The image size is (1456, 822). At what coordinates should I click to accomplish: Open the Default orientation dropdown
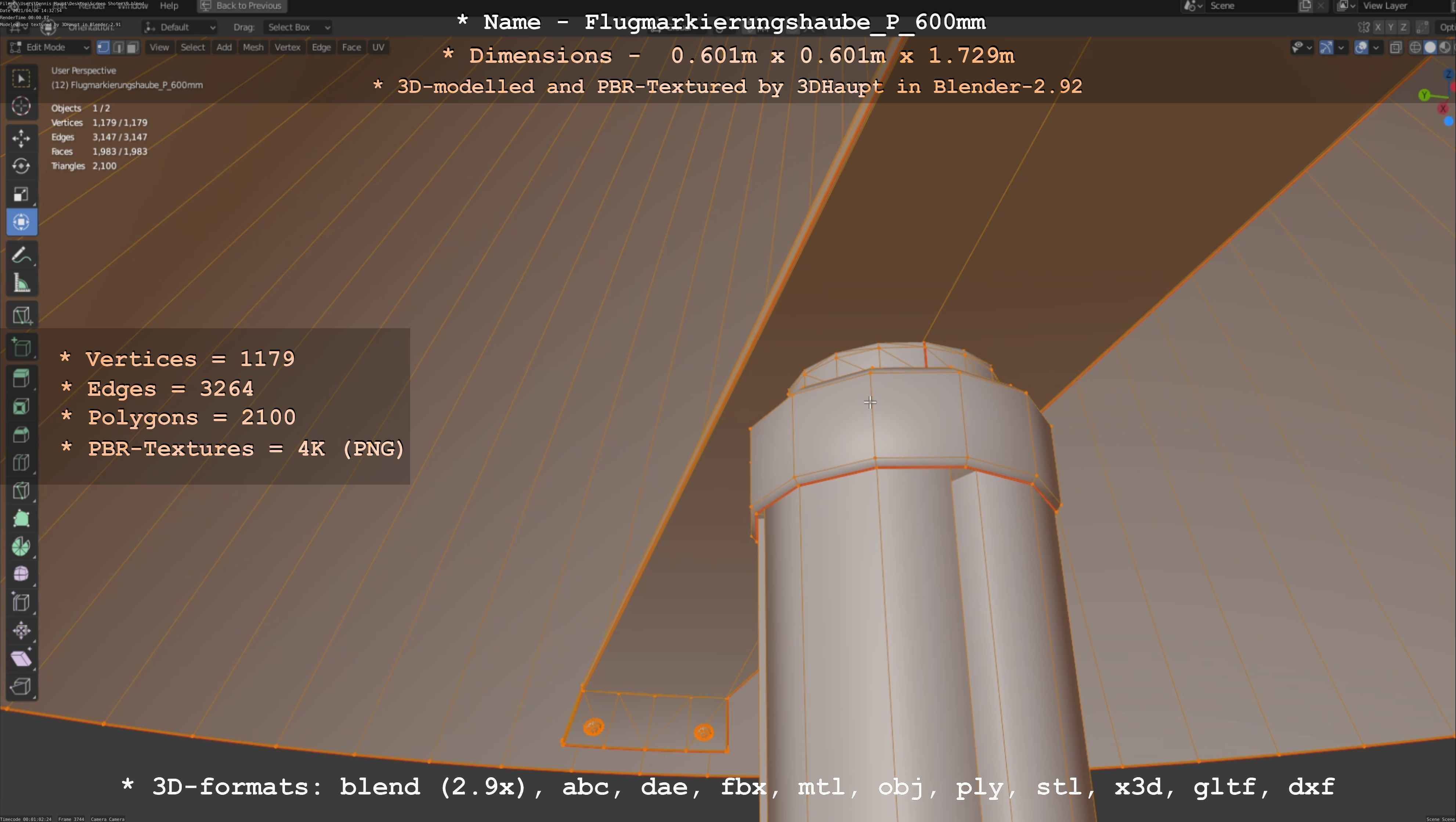(180, 27)
